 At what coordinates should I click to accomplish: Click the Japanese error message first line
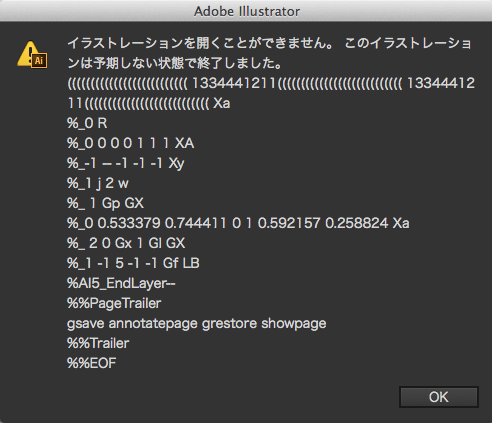(269, 43)
